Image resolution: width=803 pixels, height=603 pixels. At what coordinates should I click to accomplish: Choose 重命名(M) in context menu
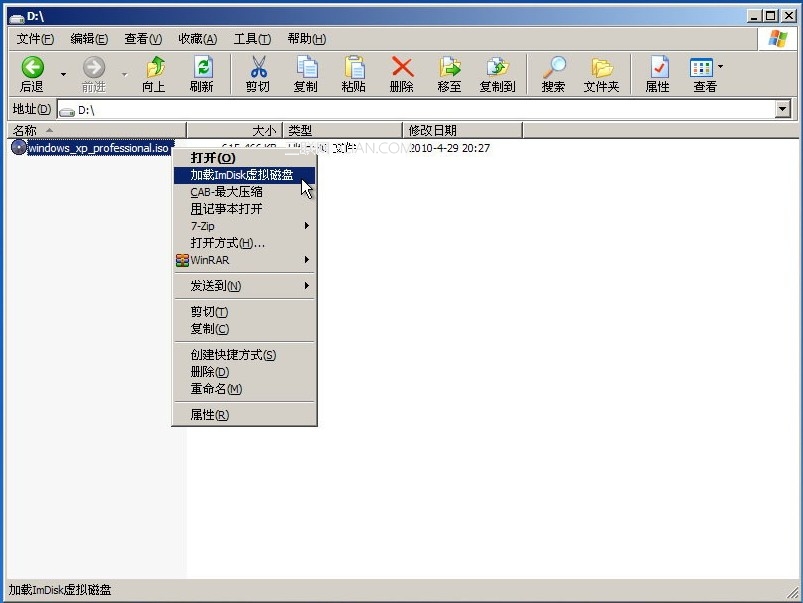click(x=244, y=389)
